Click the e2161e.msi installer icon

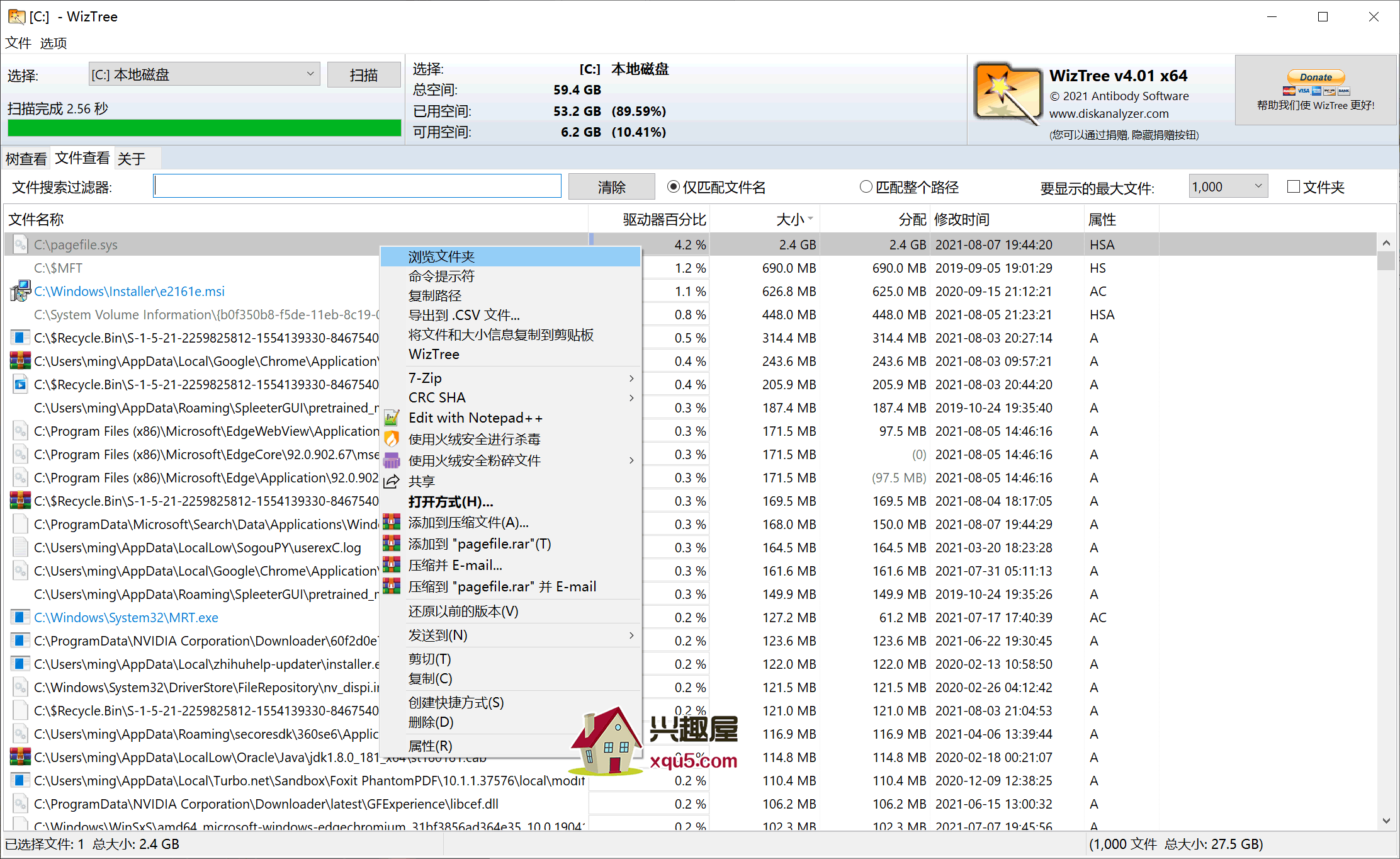point(20,291)
